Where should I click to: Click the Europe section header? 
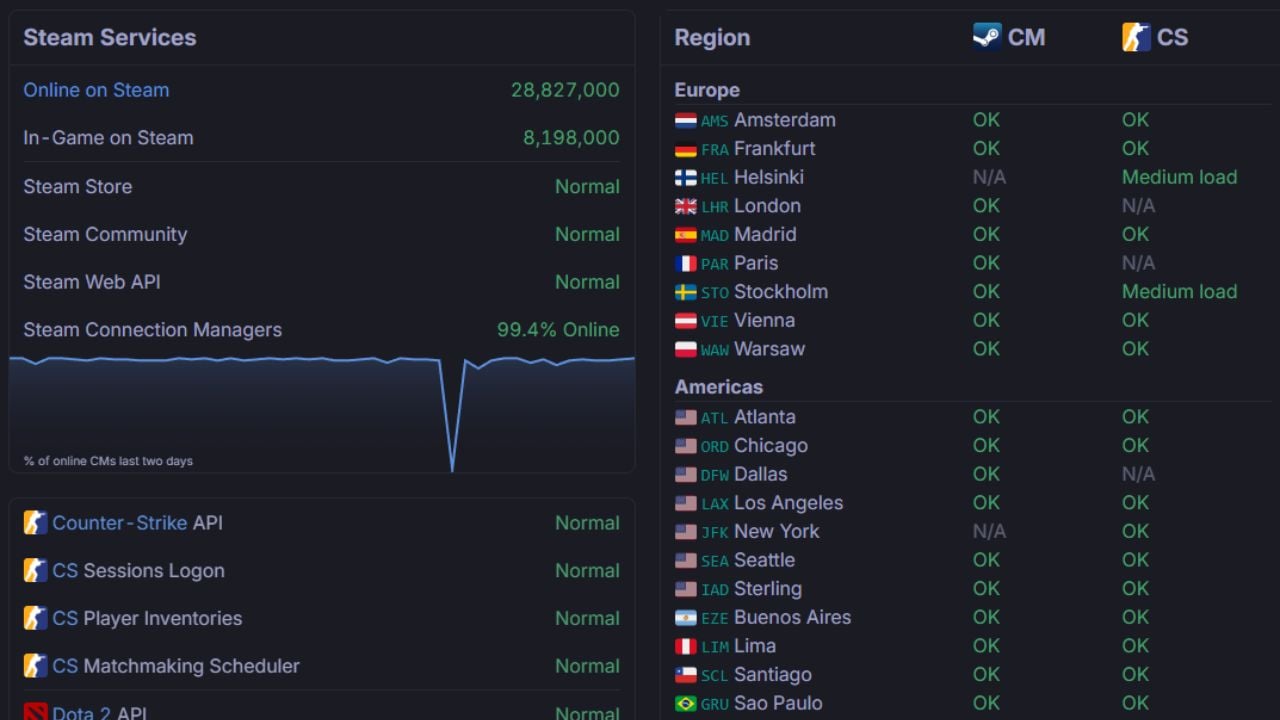(706, 90)
